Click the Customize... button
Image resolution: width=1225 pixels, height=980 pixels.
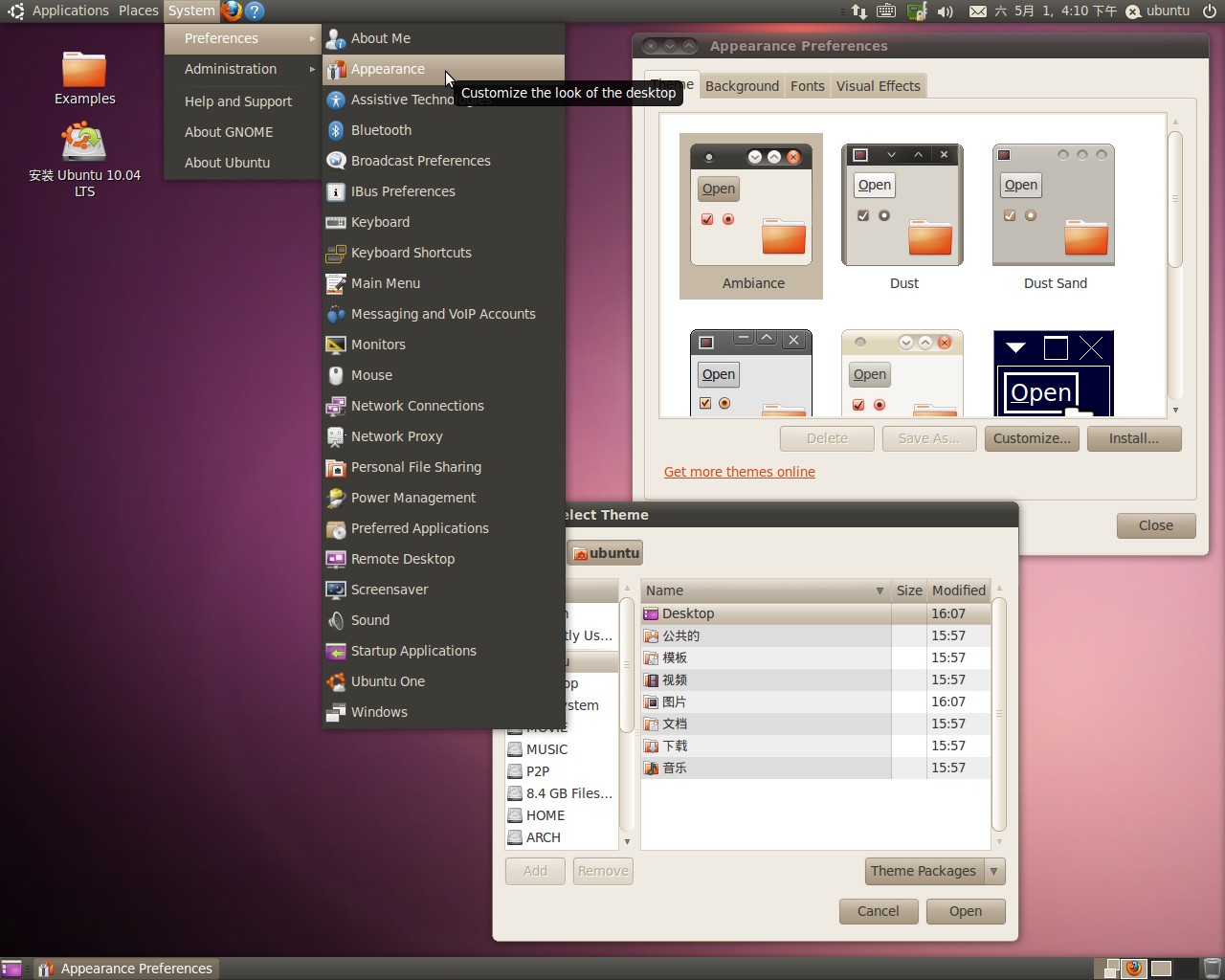point(1032,438)
